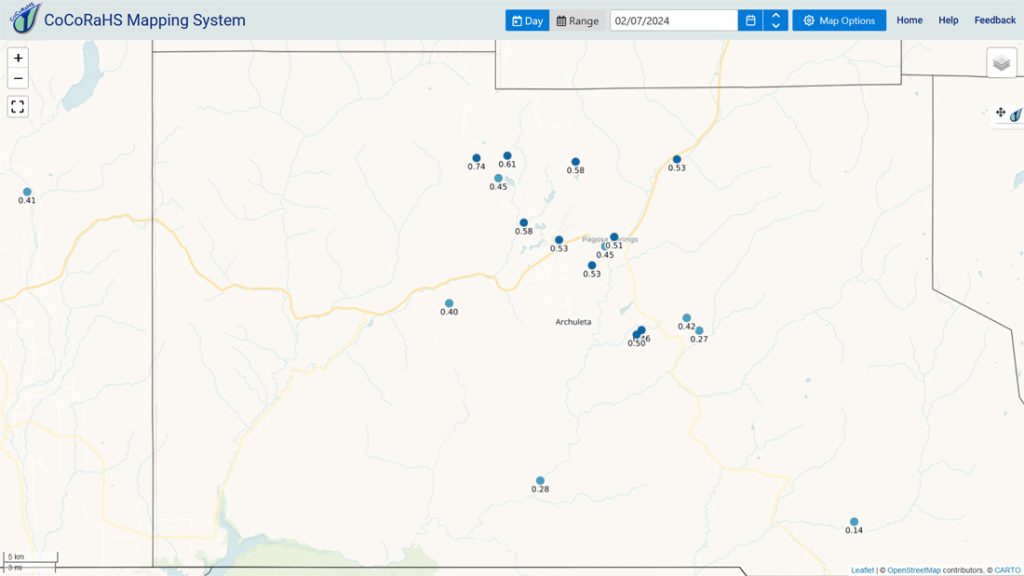Open the Leaflet attribution link
Viewport: 1024px width, 576px height.
coord(862,570)
